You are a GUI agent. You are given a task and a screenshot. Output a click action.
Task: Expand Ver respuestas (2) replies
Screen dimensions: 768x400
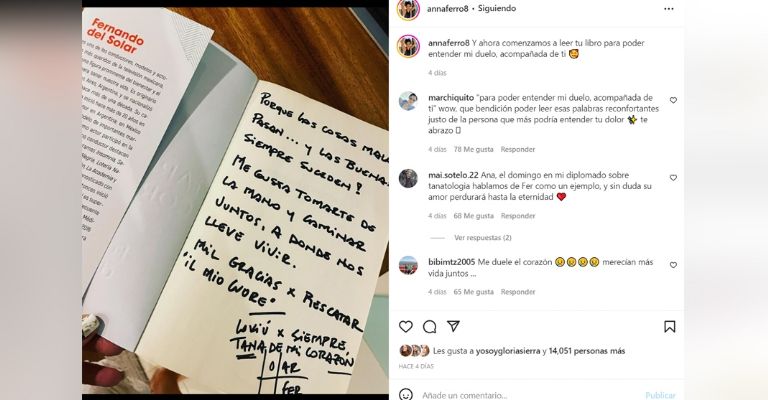(482, 237)
